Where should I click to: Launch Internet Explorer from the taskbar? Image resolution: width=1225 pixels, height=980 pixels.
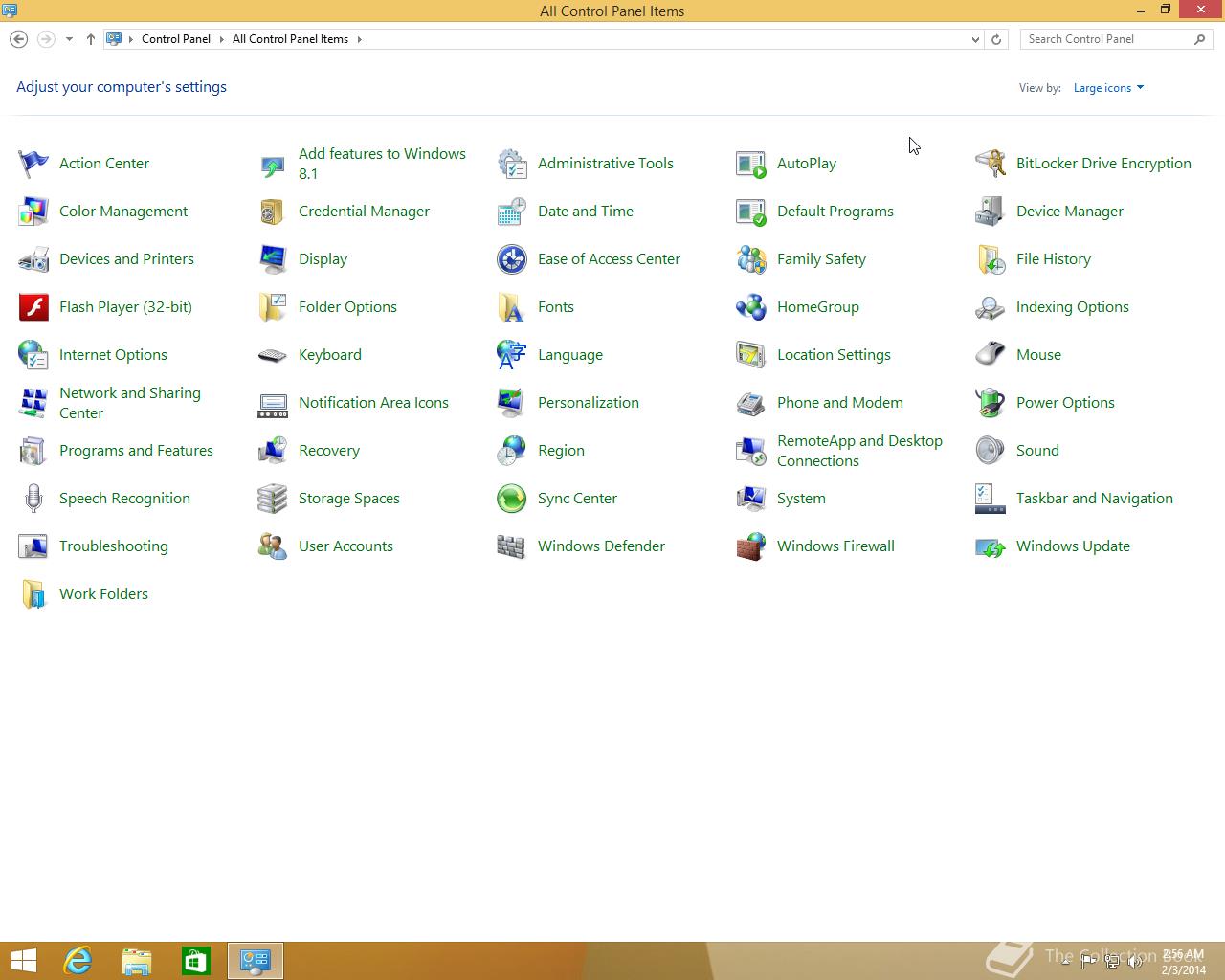(78, 961)
